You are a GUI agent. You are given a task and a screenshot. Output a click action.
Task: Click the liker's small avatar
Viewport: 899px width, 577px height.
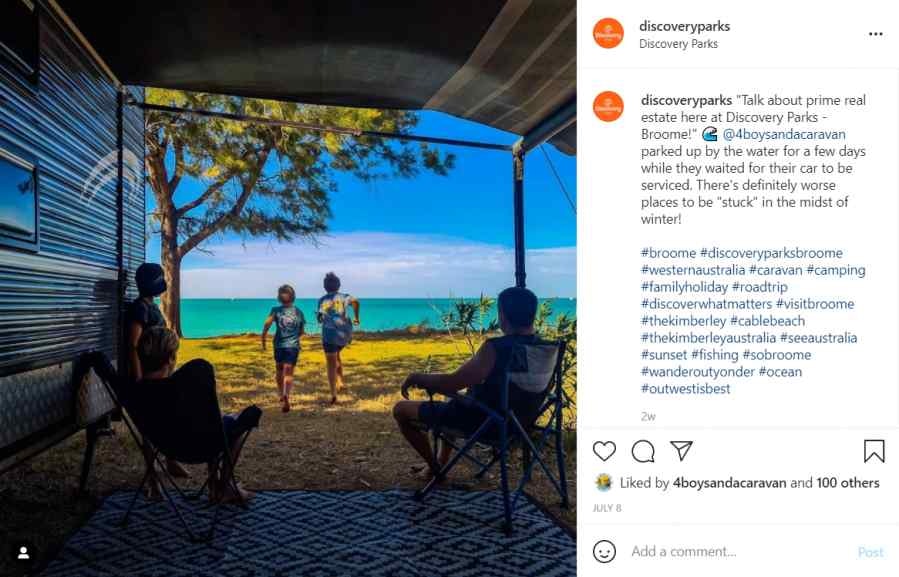tap(604, 482)
